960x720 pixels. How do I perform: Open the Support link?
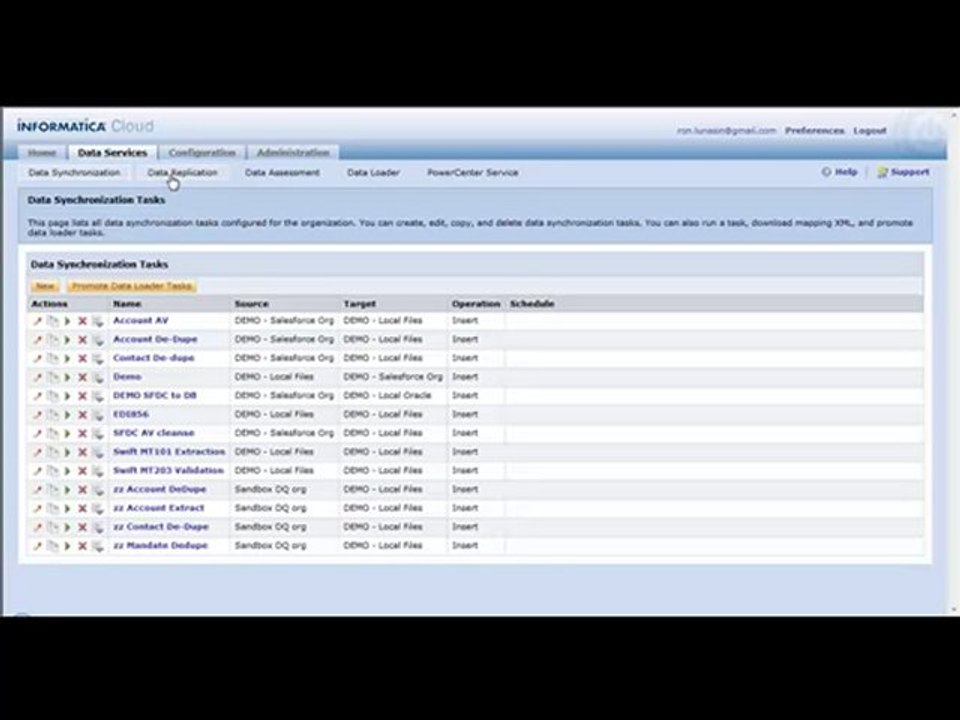[x=904, y=172]
